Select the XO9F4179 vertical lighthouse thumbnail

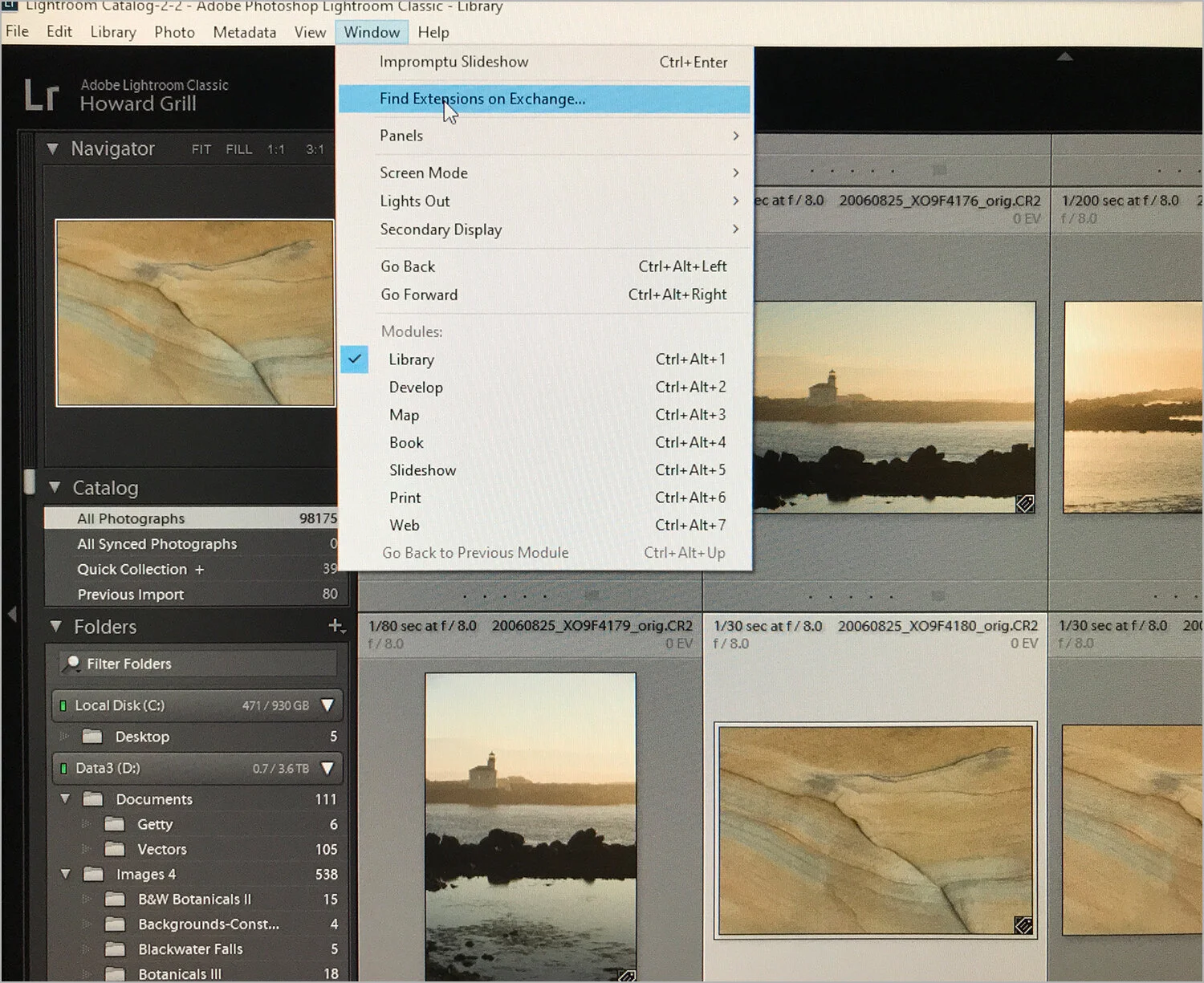coord(531,827)
